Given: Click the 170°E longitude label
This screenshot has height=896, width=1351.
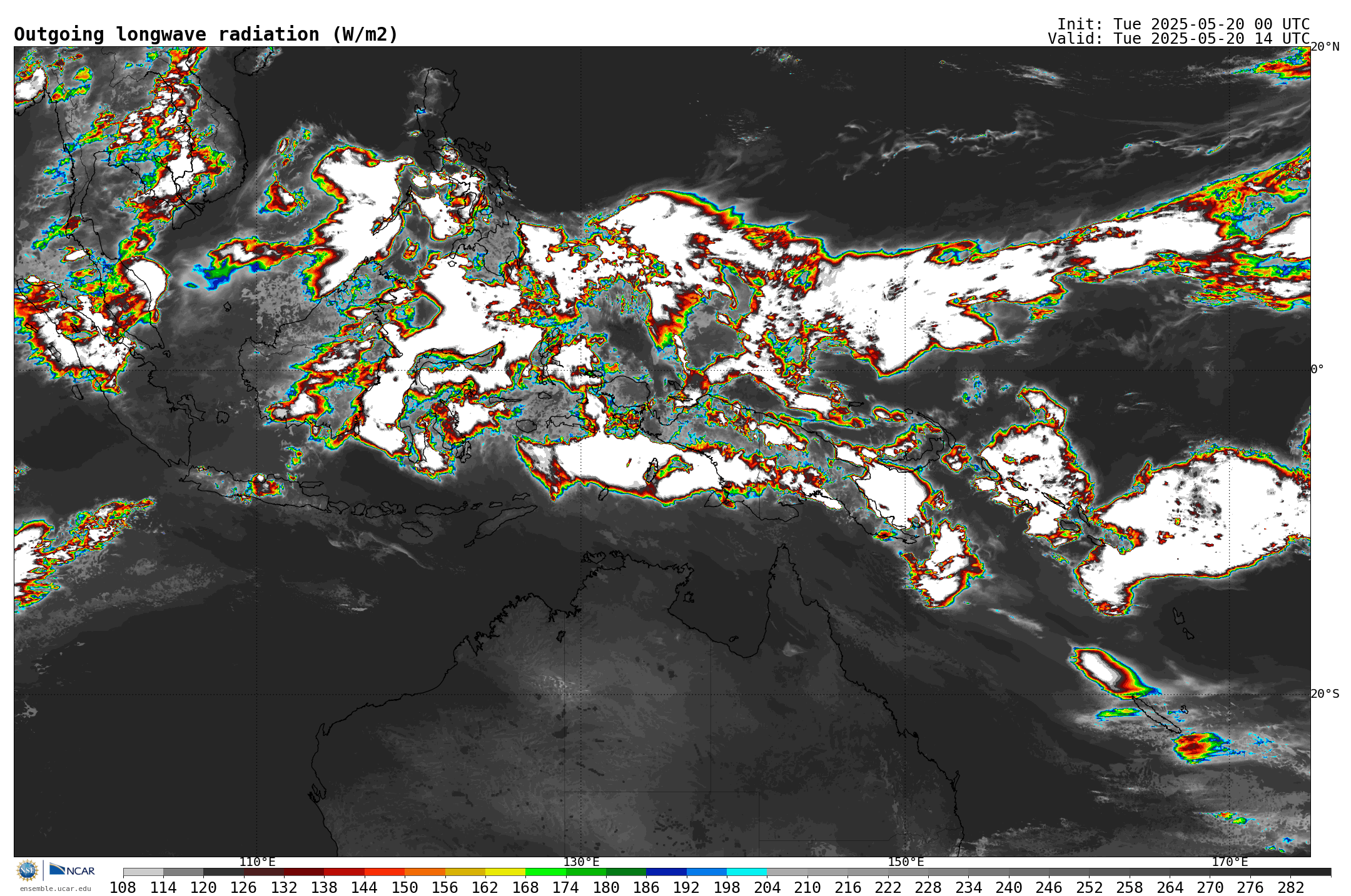Looking at the screenshot, I should point(1230,862).
